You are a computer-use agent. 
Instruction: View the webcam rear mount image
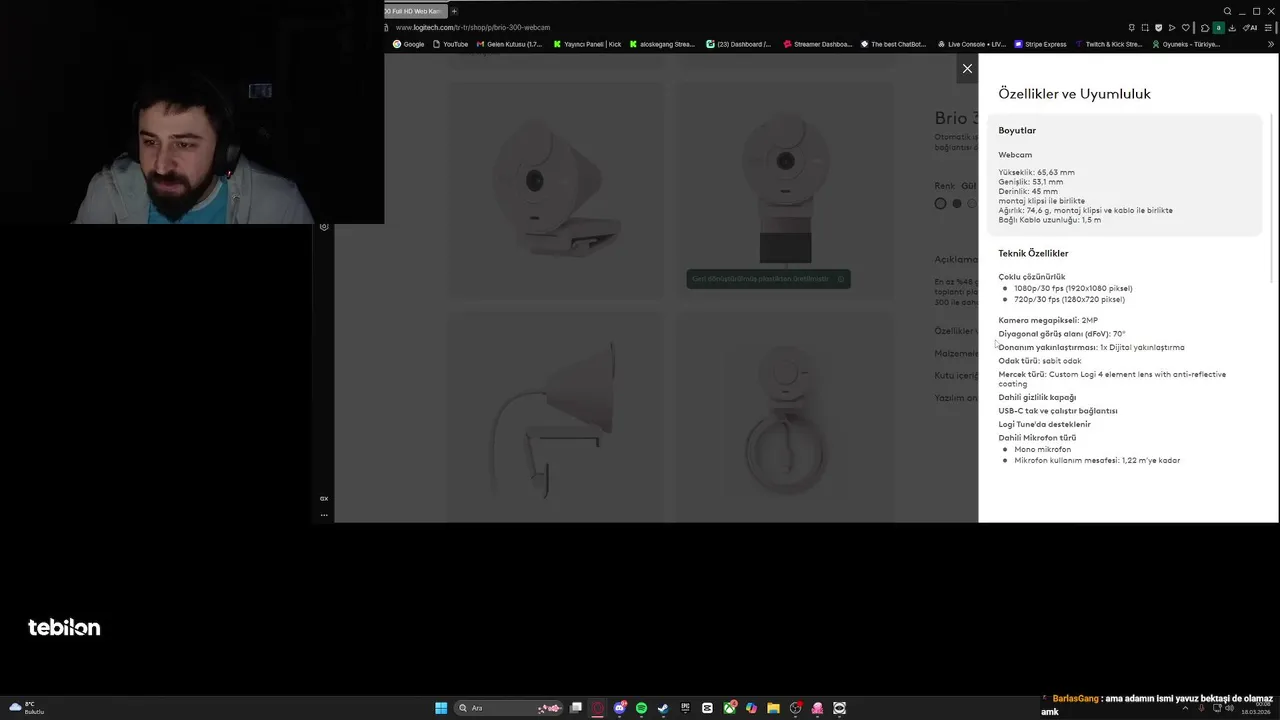(785, 417)
